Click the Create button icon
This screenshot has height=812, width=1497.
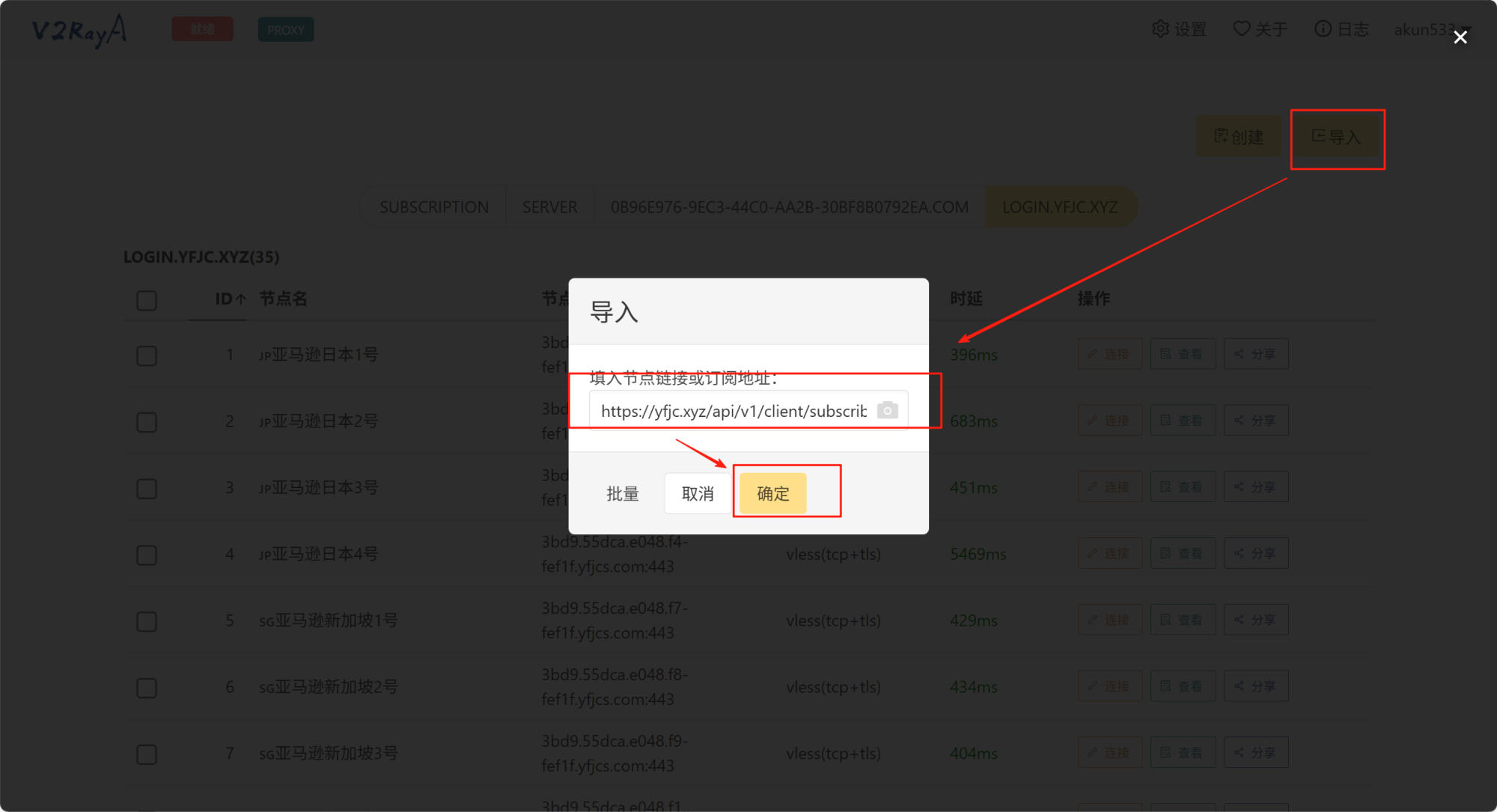(1221, 136)
